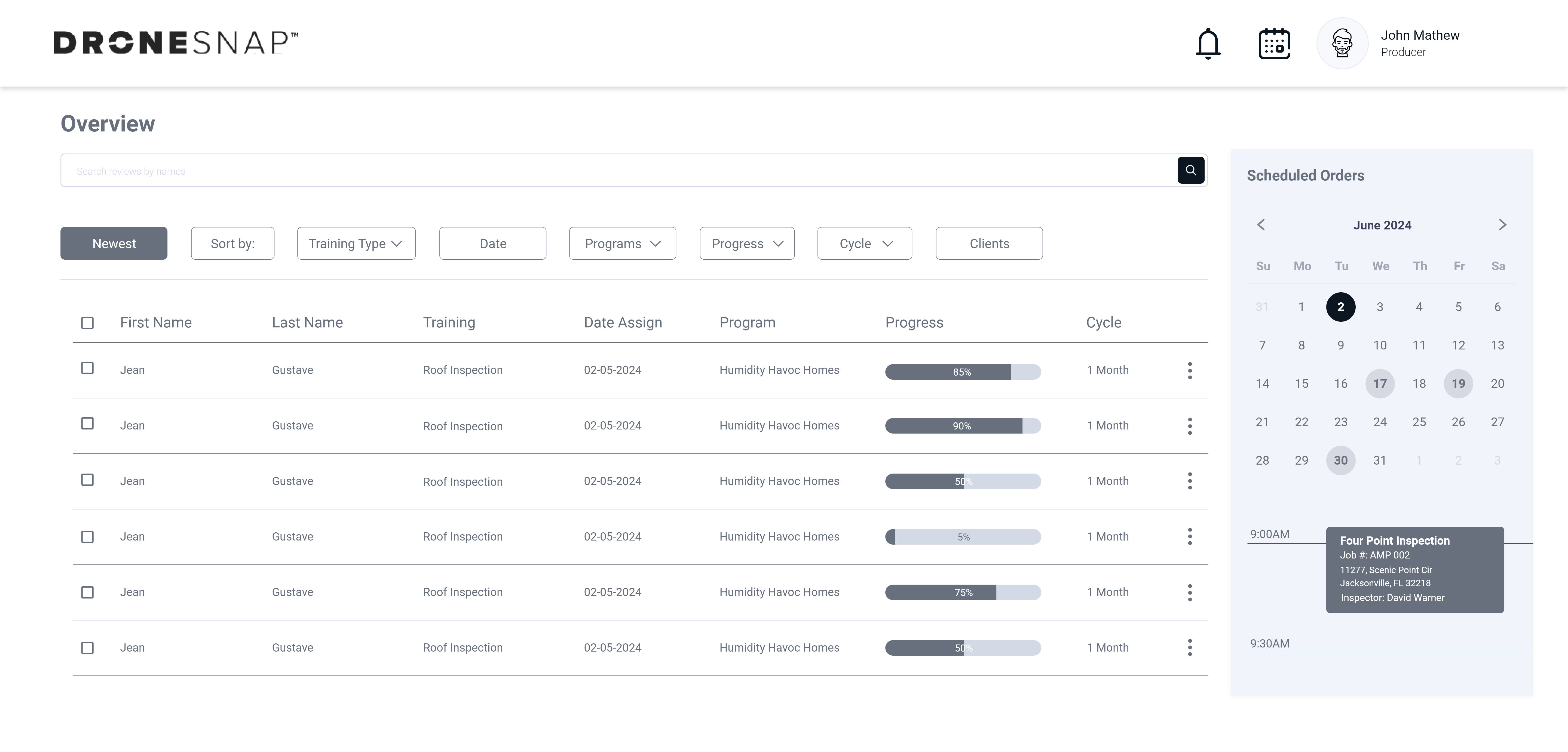The height and width of the screenshot is (752, 1568).
Task: Expand the Programs dropdown
Action: [x=622, y=243]
